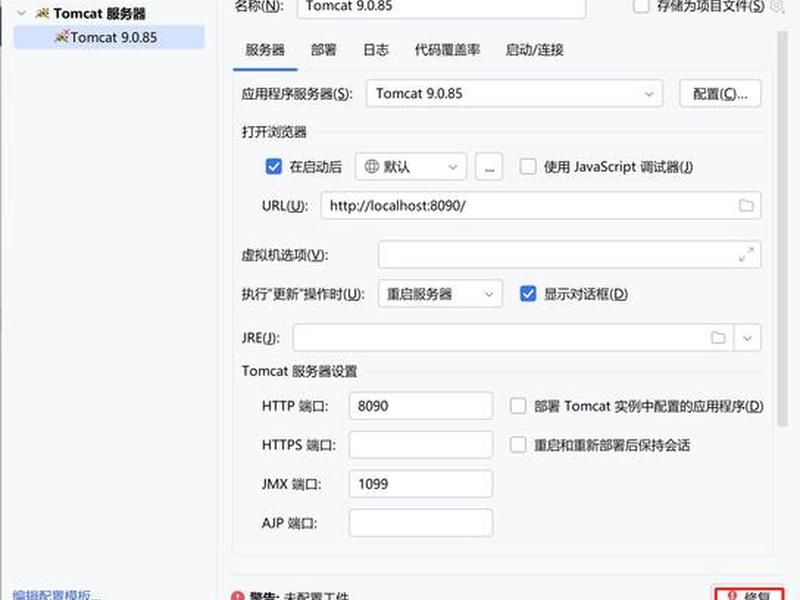The width and height of the screenshot is (800, 600).
Task: Expand the 虚拟机选项 field editor
Action: [x=746, y=255]
